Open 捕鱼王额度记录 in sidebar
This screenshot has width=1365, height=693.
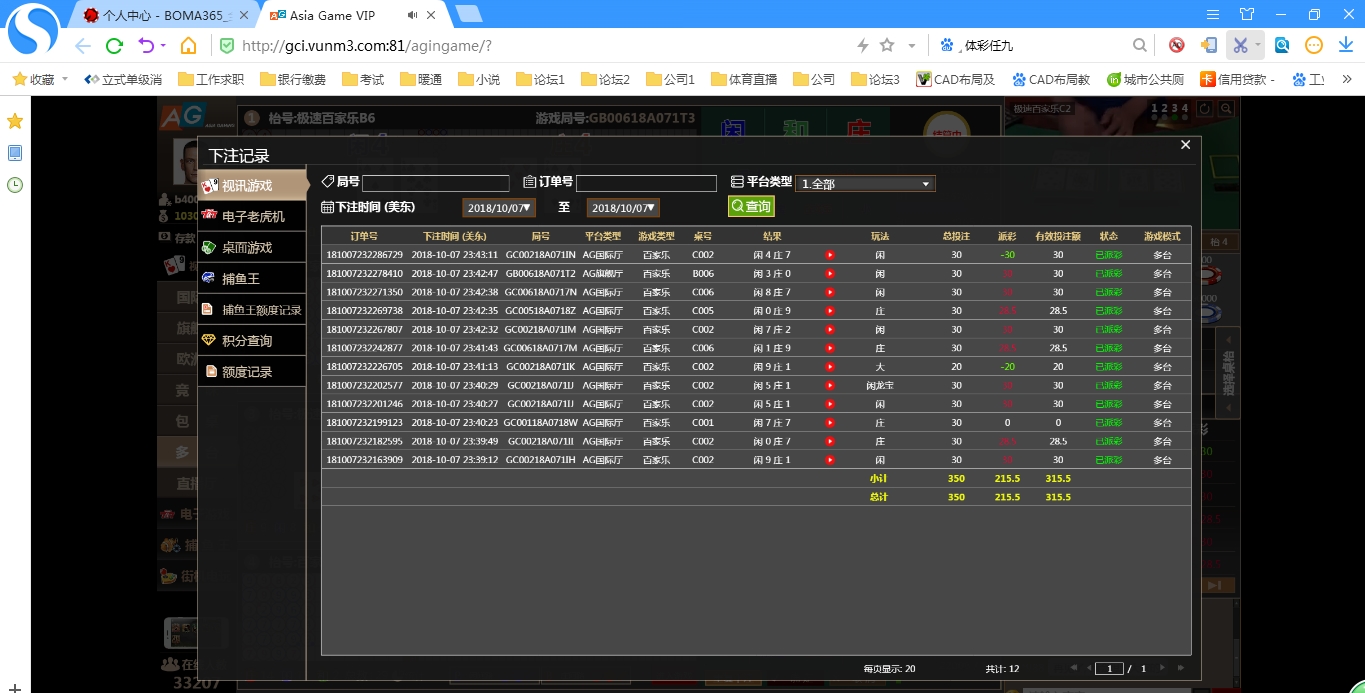pyautogui.click(x=252, y=309)
